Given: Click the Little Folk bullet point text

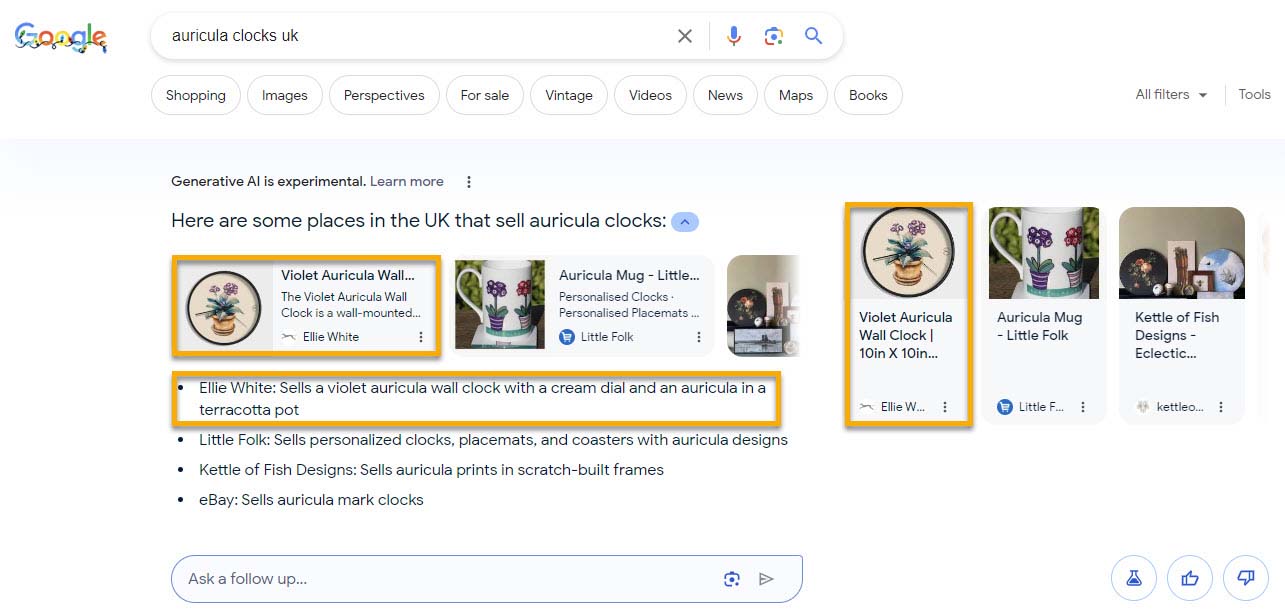Looking at the screenshot, I should click(x=493, y=440).
